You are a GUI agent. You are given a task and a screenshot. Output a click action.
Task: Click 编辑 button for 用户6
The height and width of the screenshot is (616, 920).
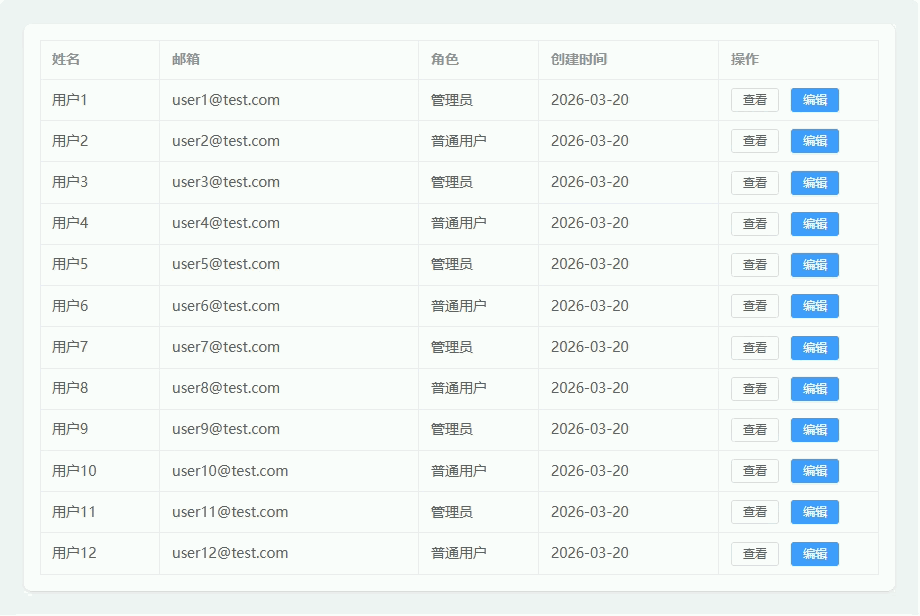coord(814,306)
